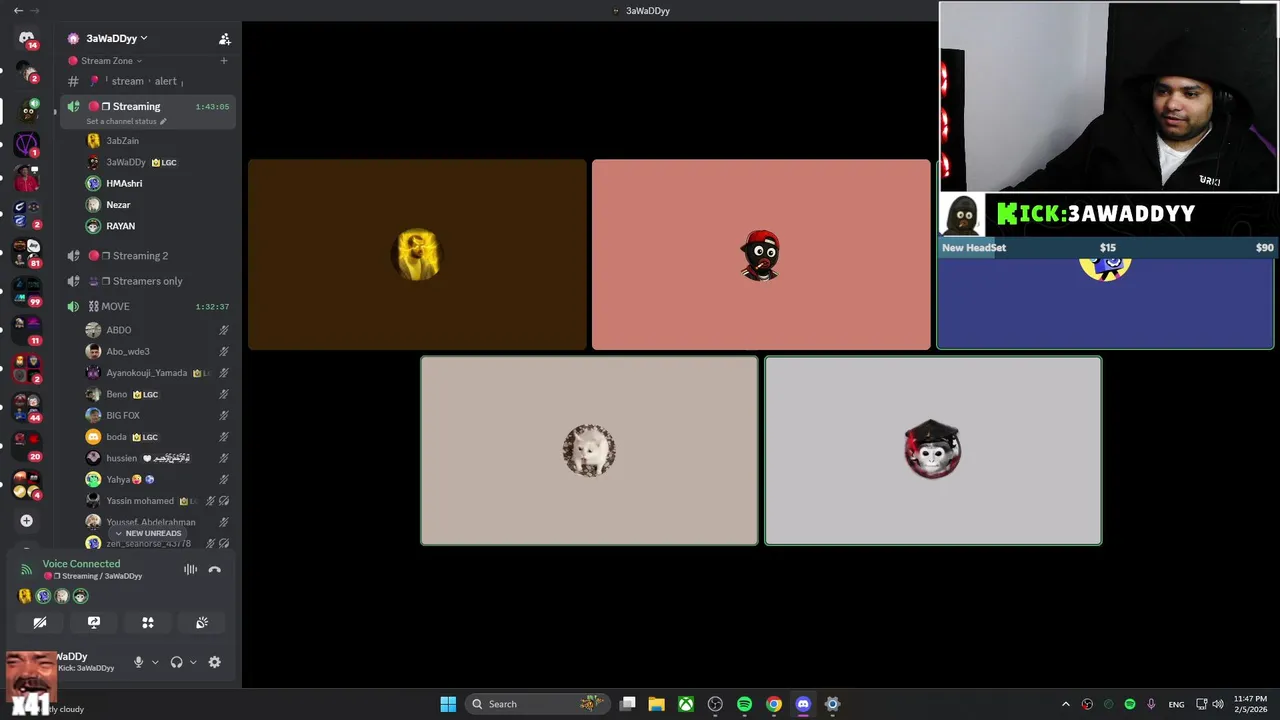Toggle camera in voice panel
Viewport: 1280px width, 720px height.
(x=40, y=622)
